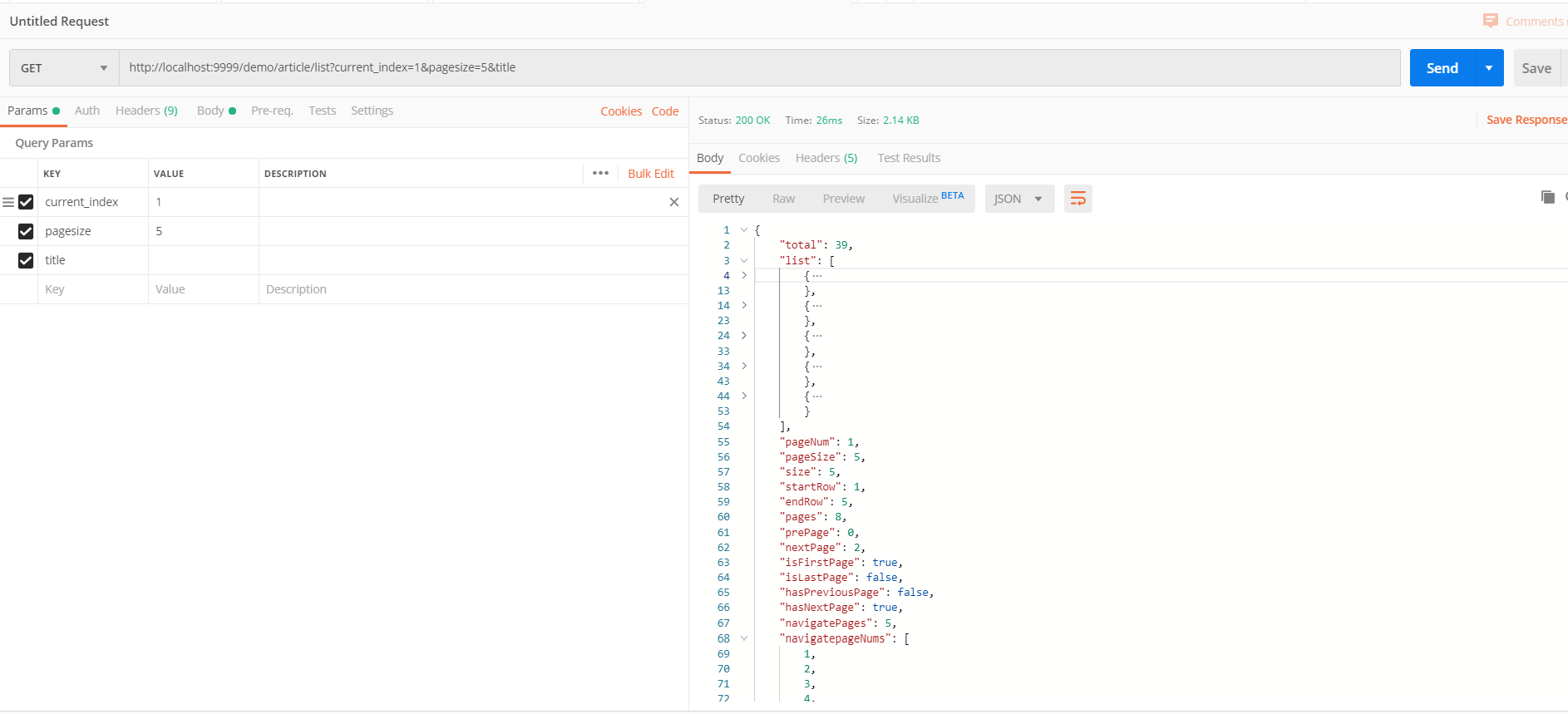Click Bulk Edit link
This screenshot has width=1568, height=714.
tap(651, 174)
